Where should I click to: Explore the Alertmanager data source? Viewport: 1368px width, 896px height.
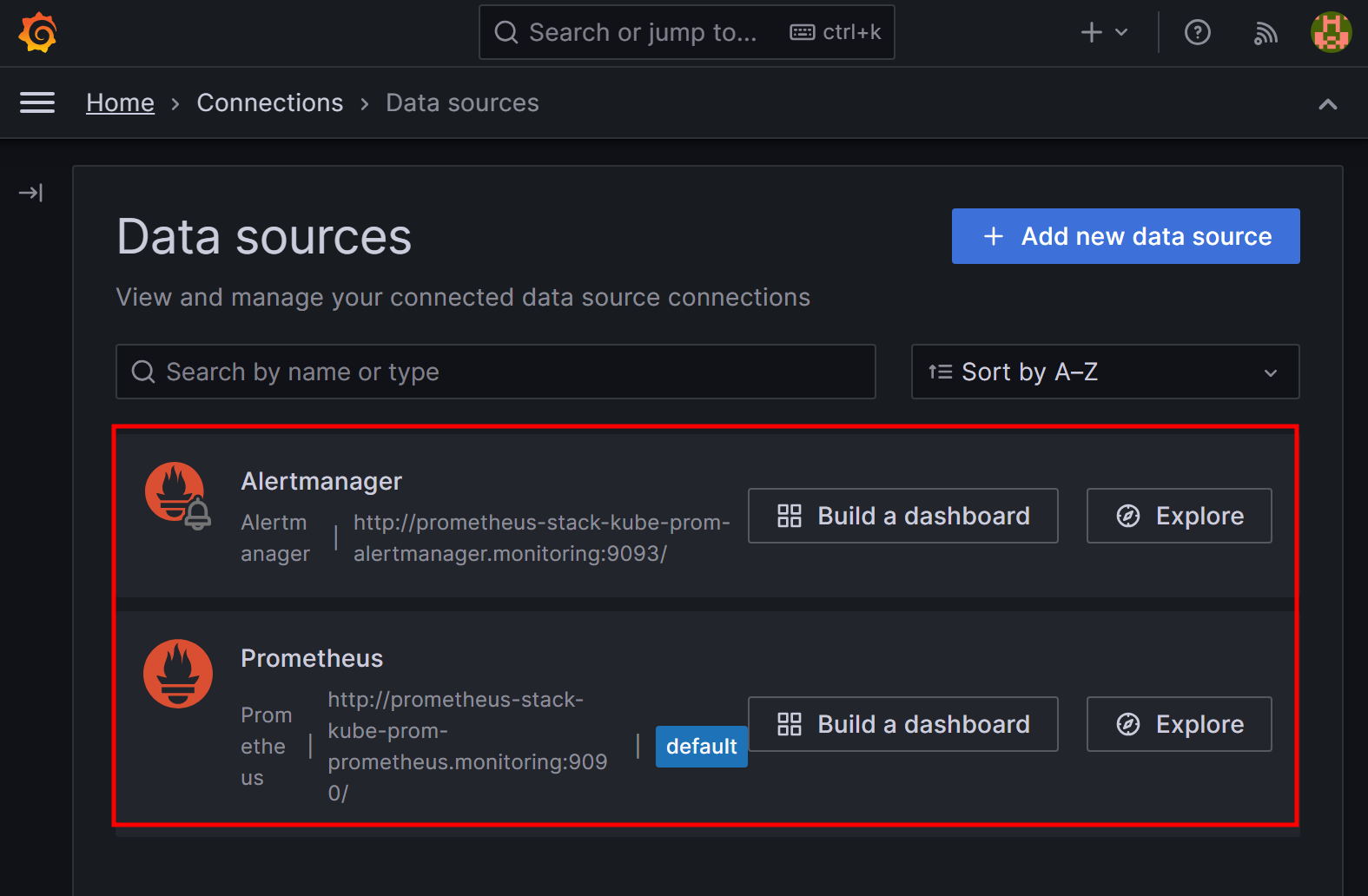click(1180, 516)
